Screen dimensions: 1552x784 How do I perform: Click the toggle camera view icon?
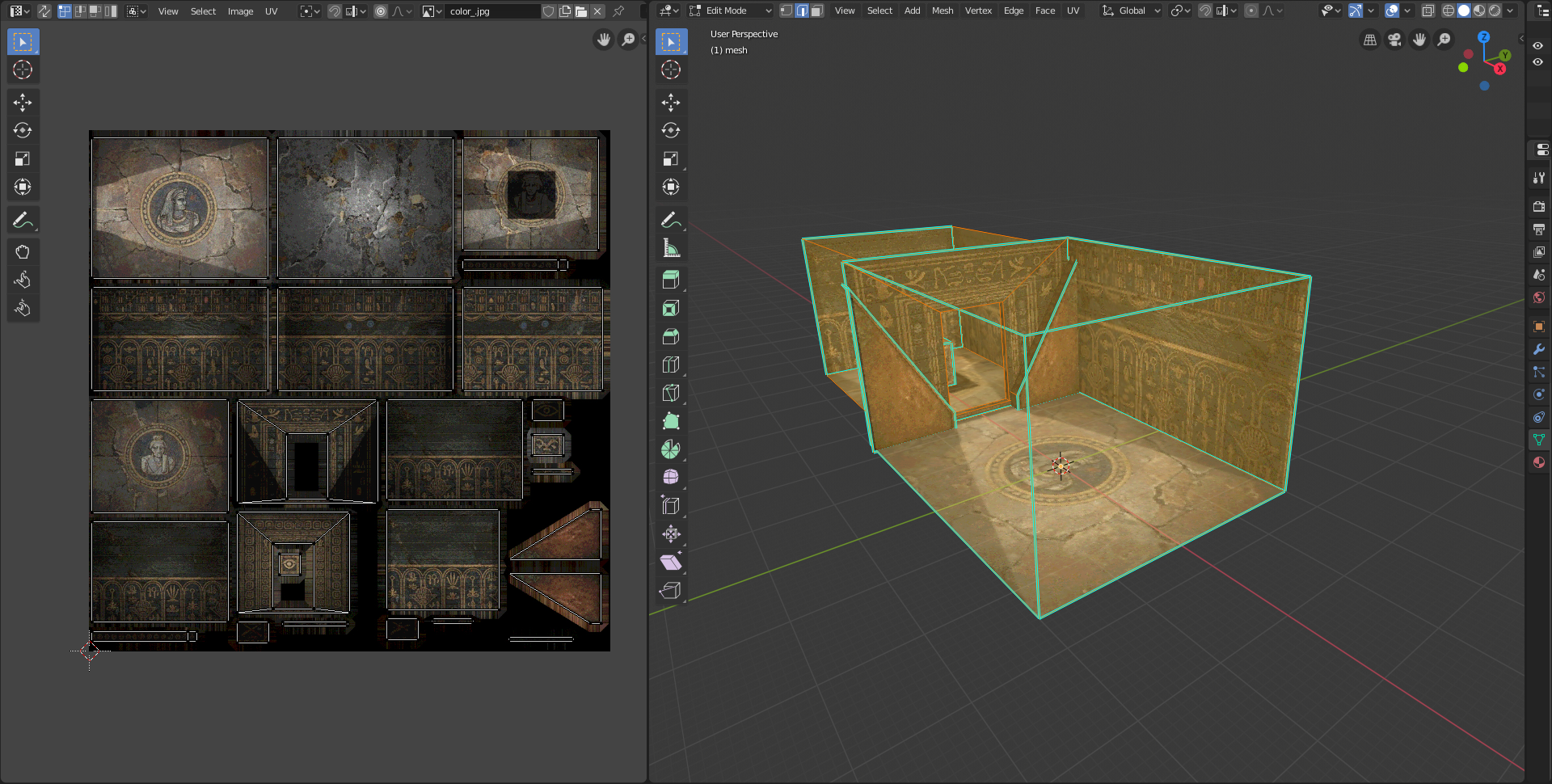point(1394,40)
